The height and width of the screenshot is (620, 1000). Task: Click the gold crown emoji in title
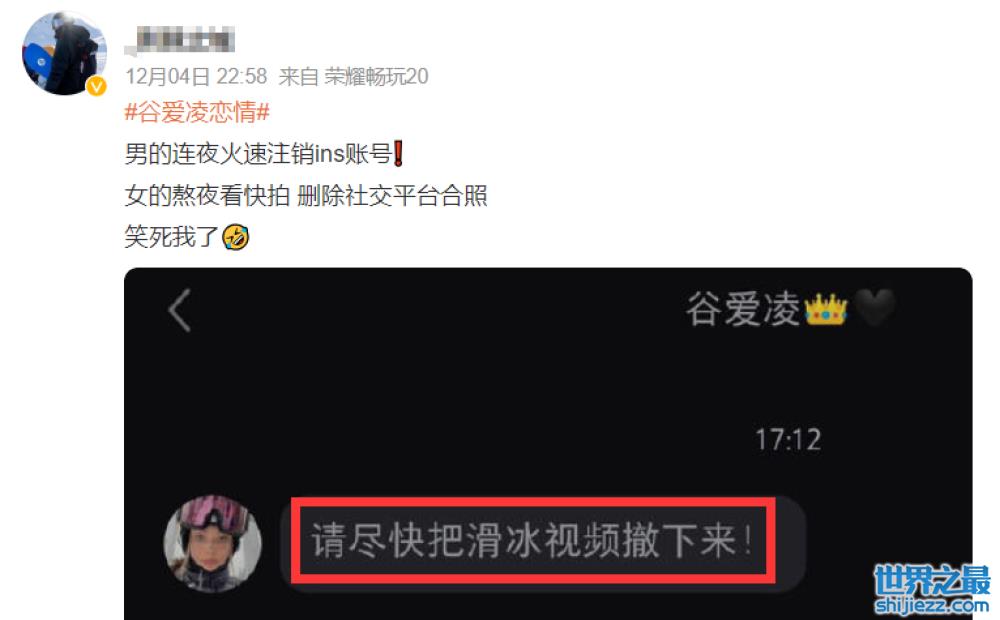pyautogui.click(x=826, y=309)
